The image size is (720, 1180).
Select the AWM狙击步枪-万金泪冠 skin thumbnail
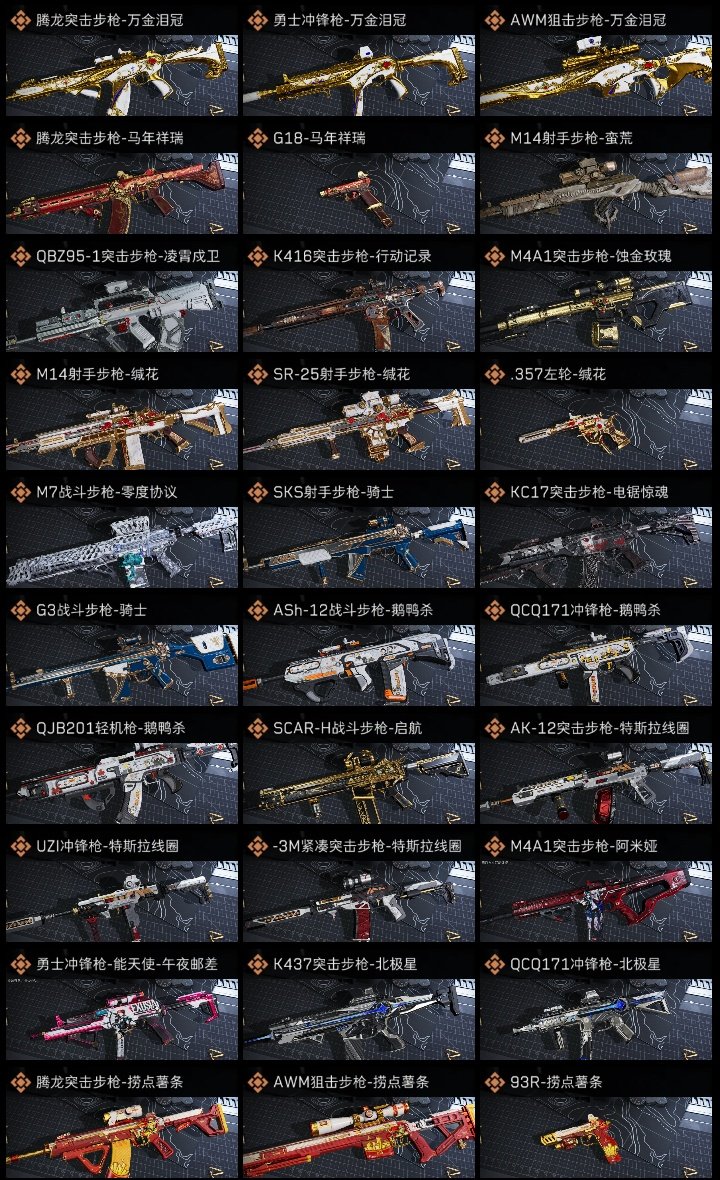pos(596,75)
